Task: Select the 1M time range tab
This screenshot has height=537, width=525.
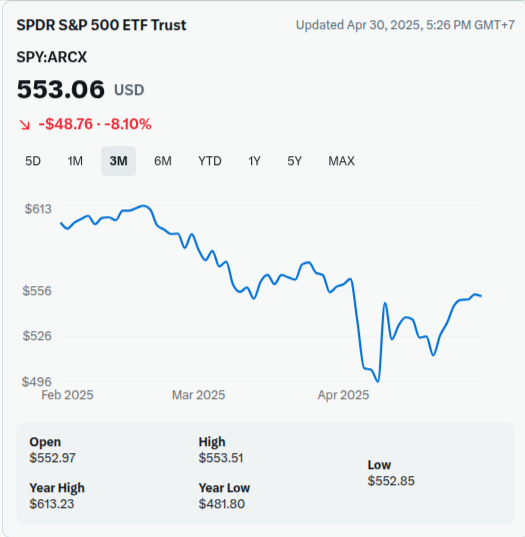Action: coord(75,161)
